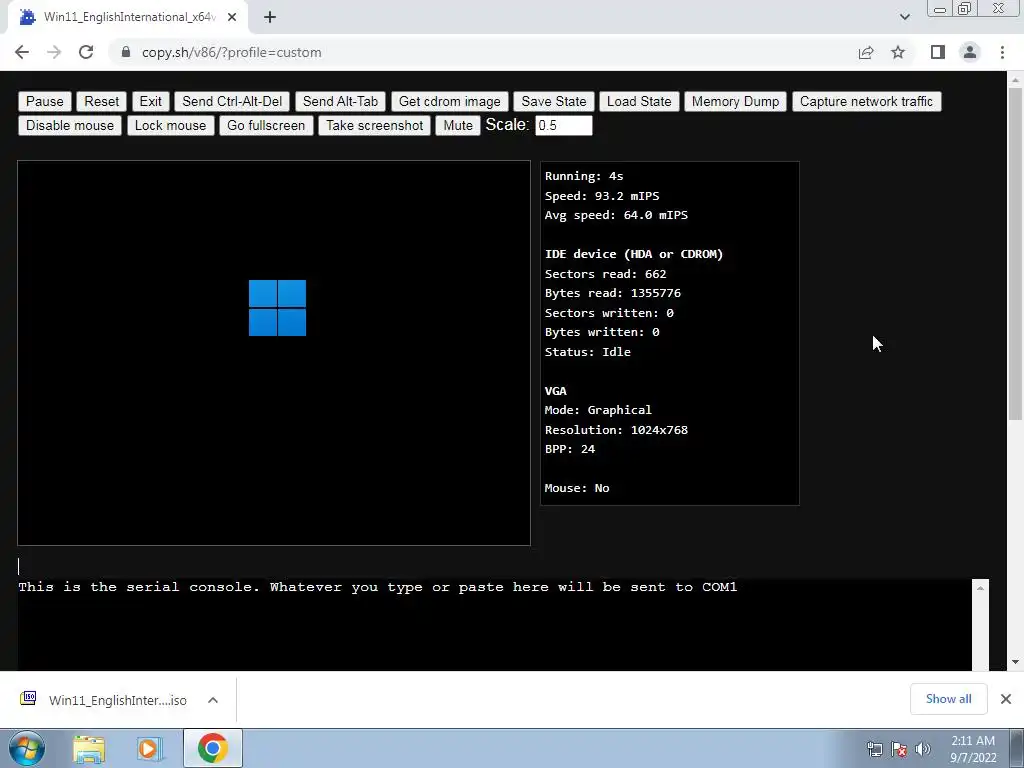Screen dimensions: 1024x768
Task: Send Ctrl-Alt-Del to the emulator
Action: tap(232, 101)
